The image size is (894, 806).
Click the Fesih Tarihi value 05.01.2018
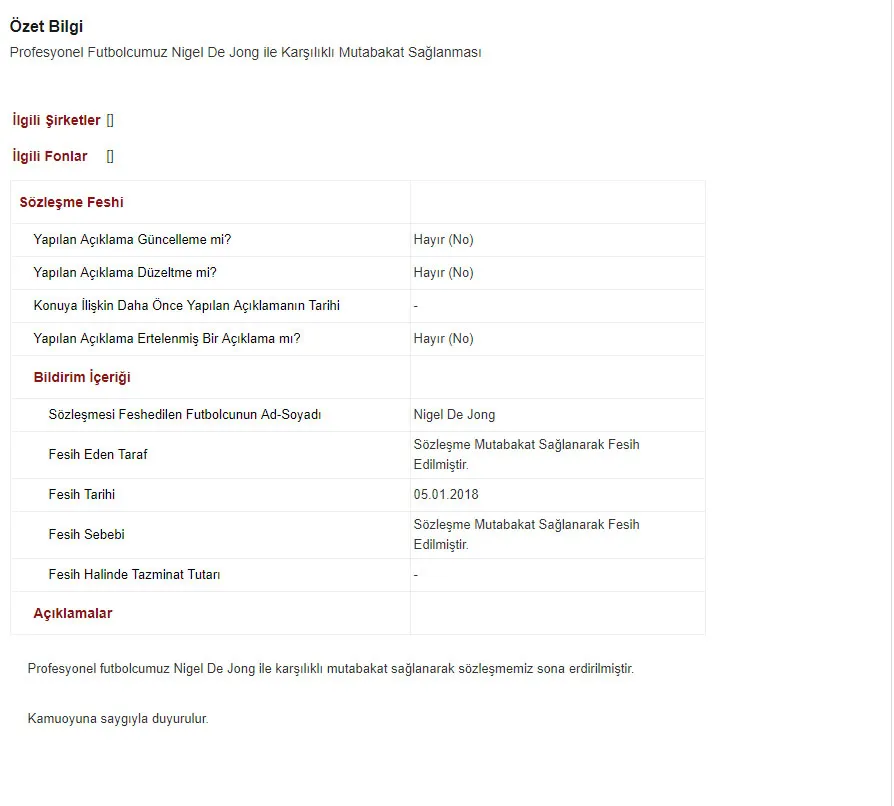coord(446,495)
